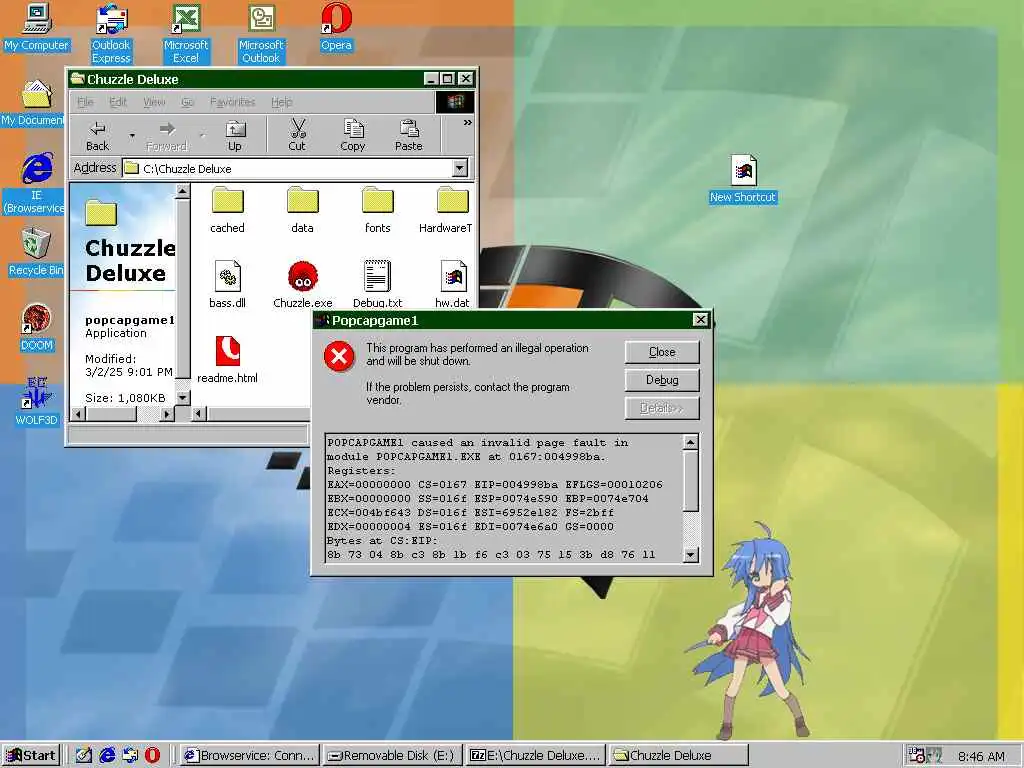Click file list left scroll arrow
Viewport: 1024px width, 768px height.
pyautogui.click(x=199, y=413)
